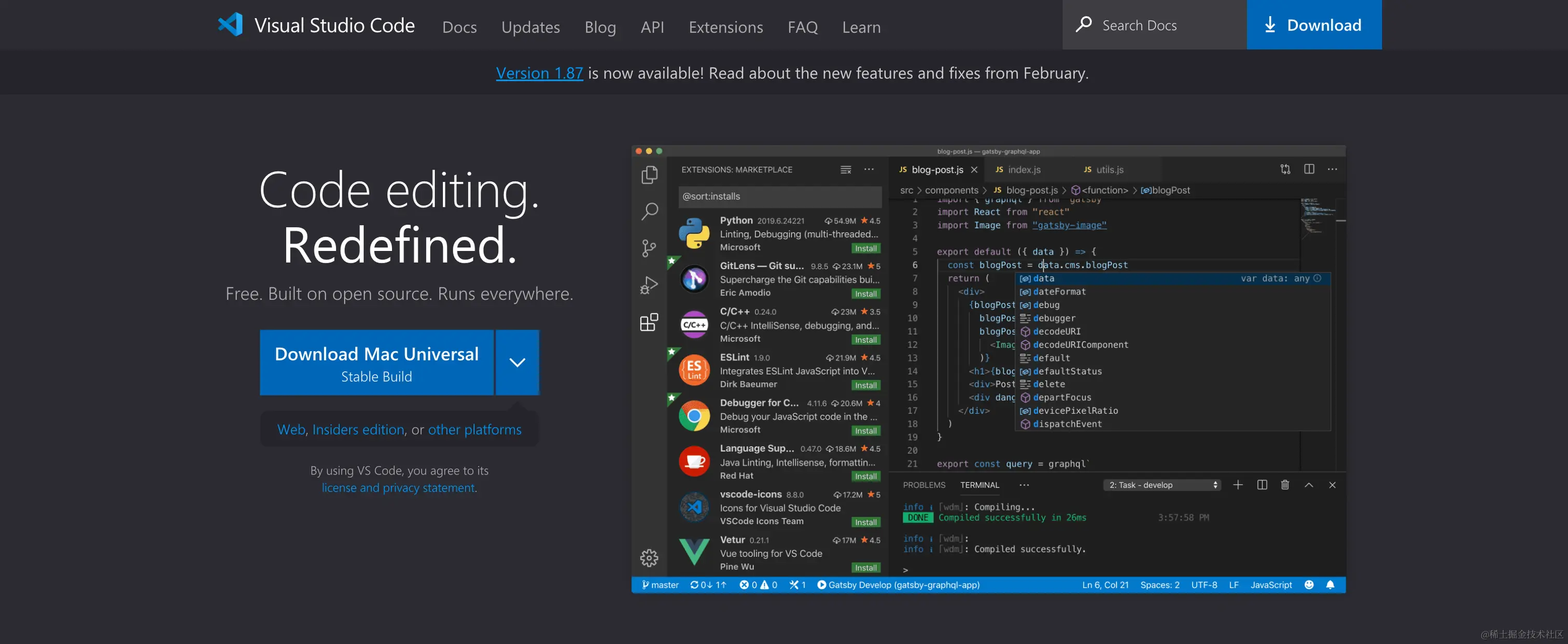
Task: Select dateFormat in autocomplete list
Action: (1172, 291)
